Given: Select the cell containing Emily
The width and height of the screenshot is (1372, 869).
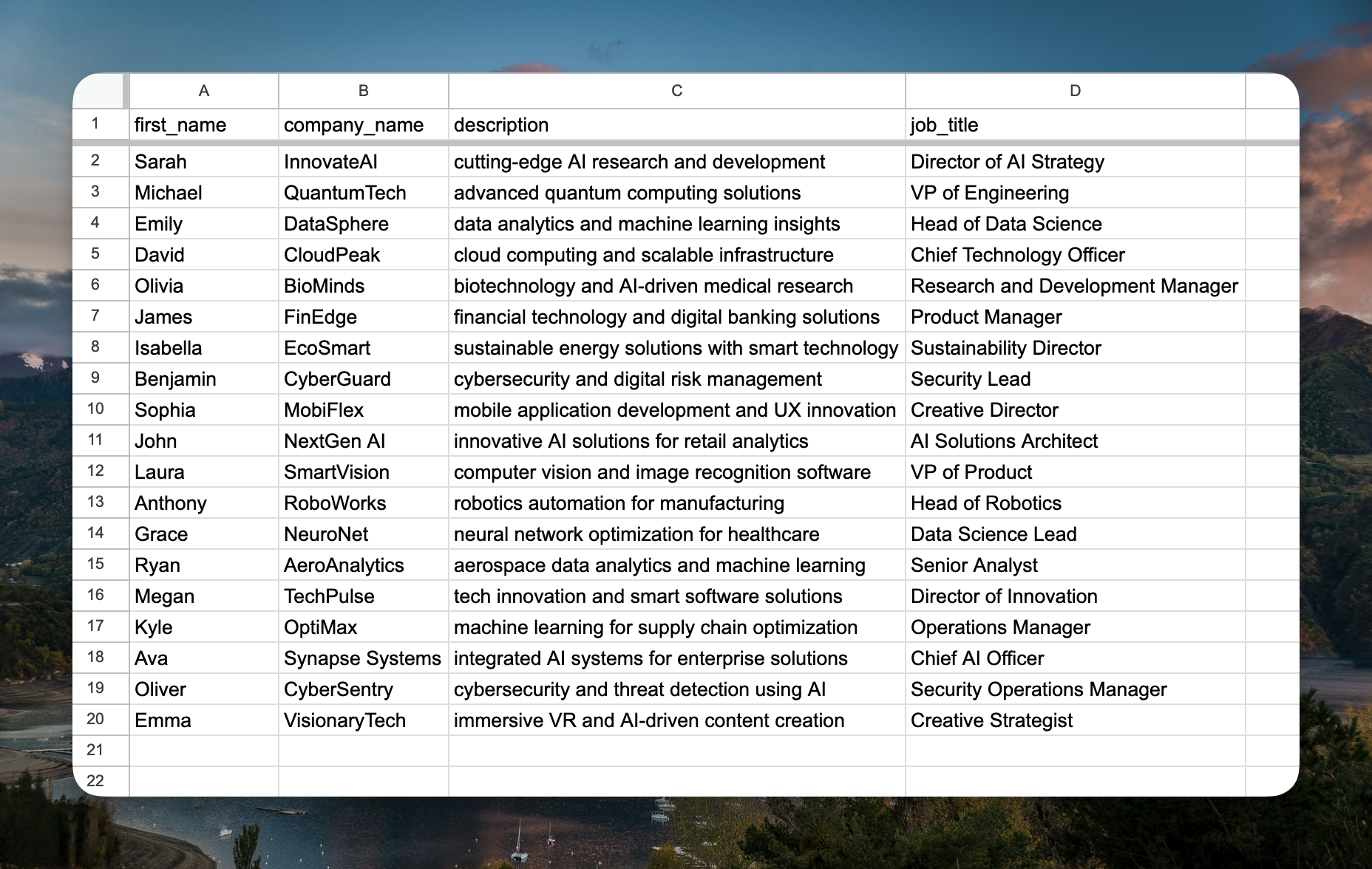Looking at the screenshot, I should pyautogui.click(x=204, y=223).
